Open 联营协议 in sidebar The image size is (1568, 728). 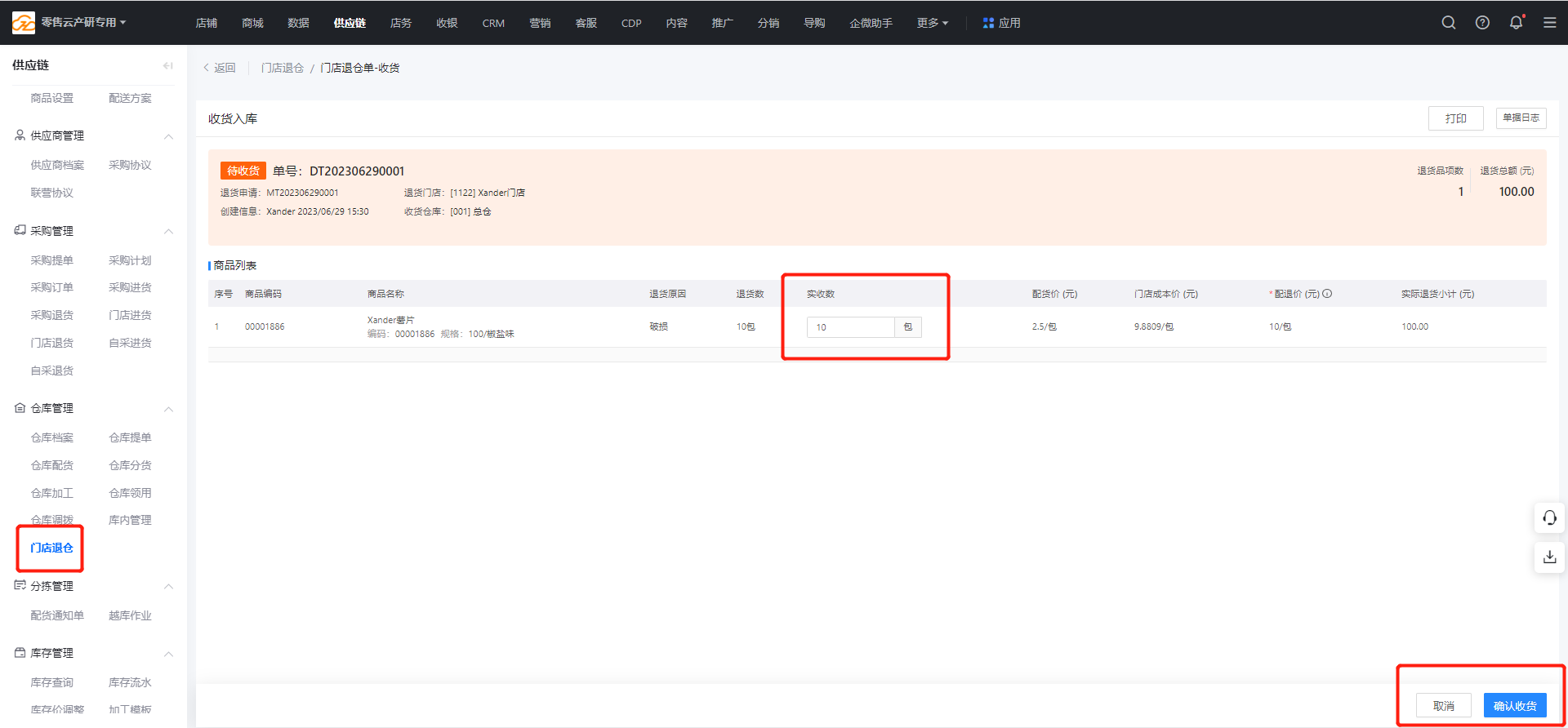[x=52, y=193]
